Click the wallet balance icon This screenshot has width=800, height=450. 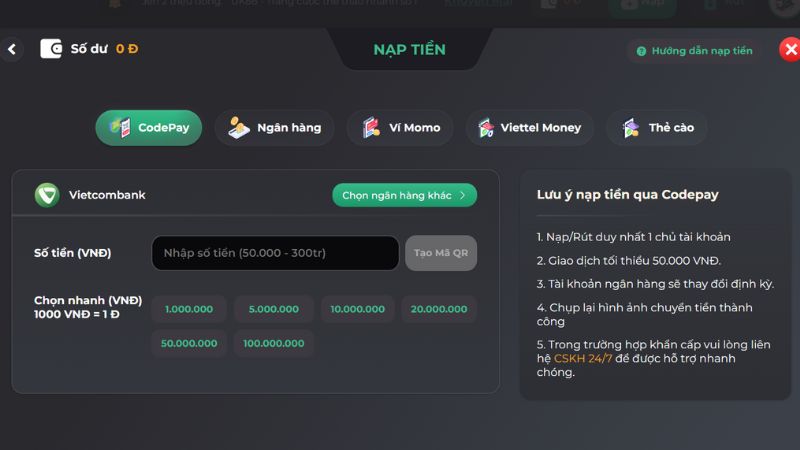tap(51, 49)
